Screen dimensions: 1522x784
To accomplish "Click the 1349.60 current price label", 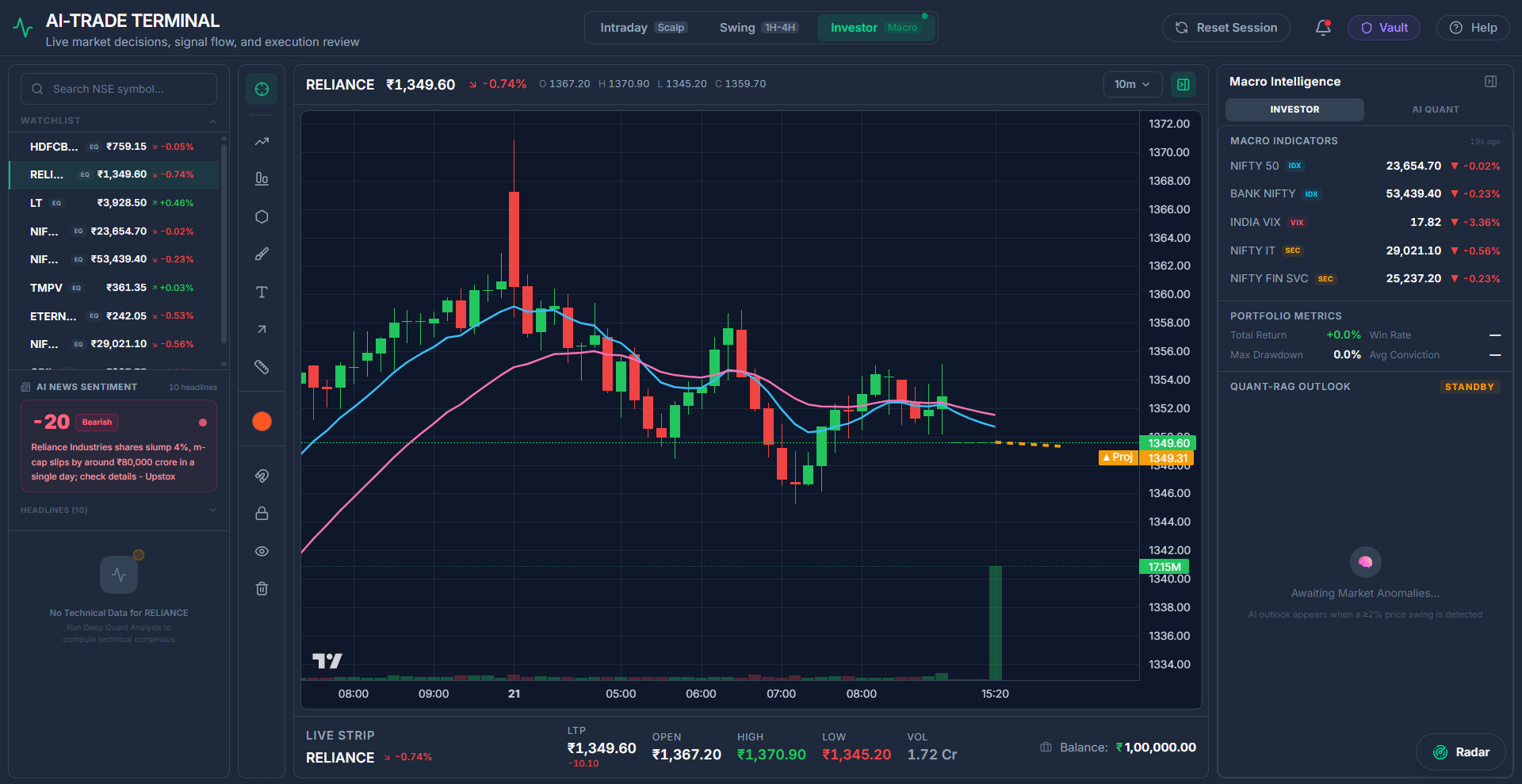I will click(1168, 443).
